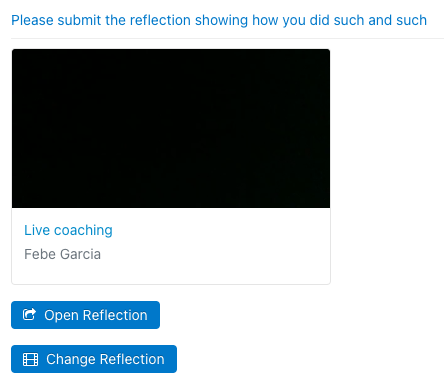Viewport: 444px width, 380px height.
Task: Click the 'Change Reflection' button label text
Action: [105, 359]
